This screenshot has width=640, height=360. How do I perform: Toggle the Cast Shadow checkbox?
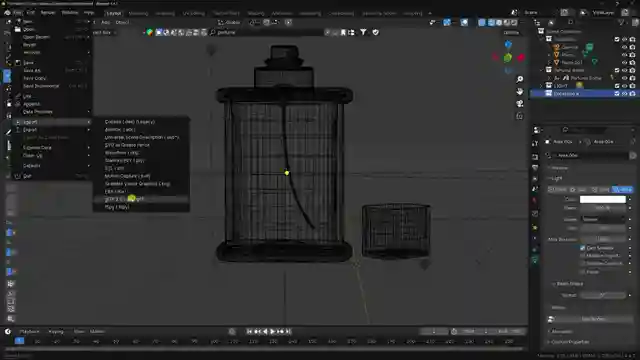(x=582, y=248)
